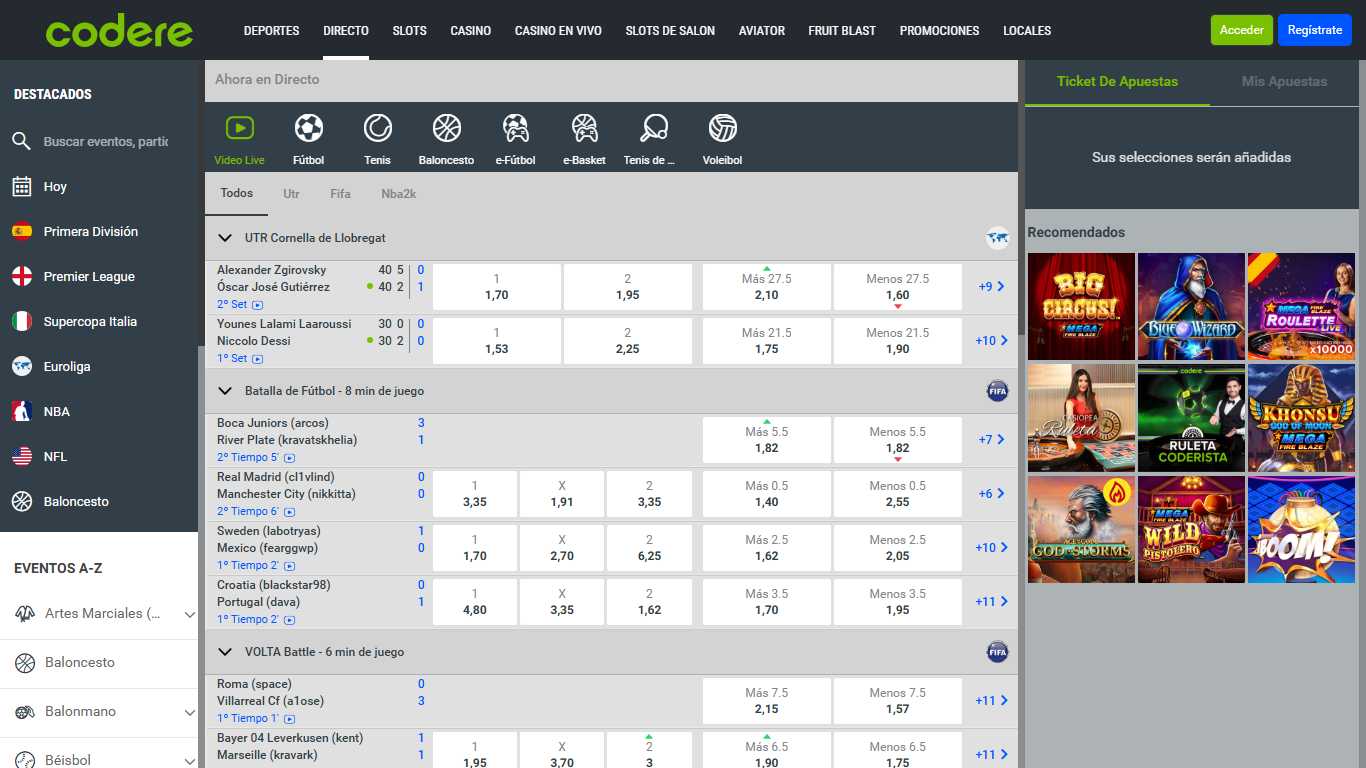The width and height of the screenshot is (1366, 768).
Task: Open +9 more markets for Zgirovsky match
Action: tap(991, 287)
